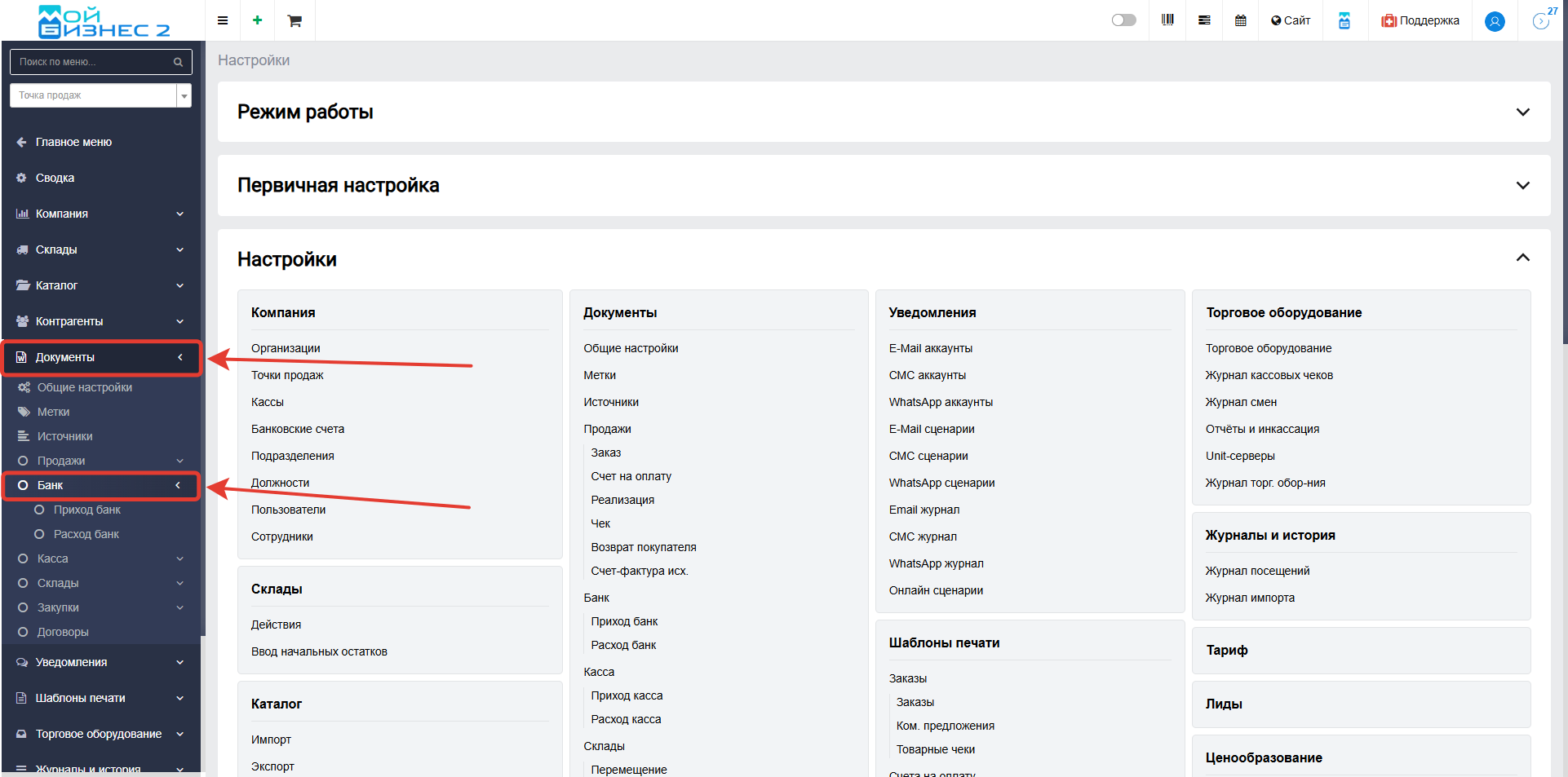Image resolution: width=1568 pixels, height=777 pixels.
Task: Click the search icon in menu search
Action: 178,62
